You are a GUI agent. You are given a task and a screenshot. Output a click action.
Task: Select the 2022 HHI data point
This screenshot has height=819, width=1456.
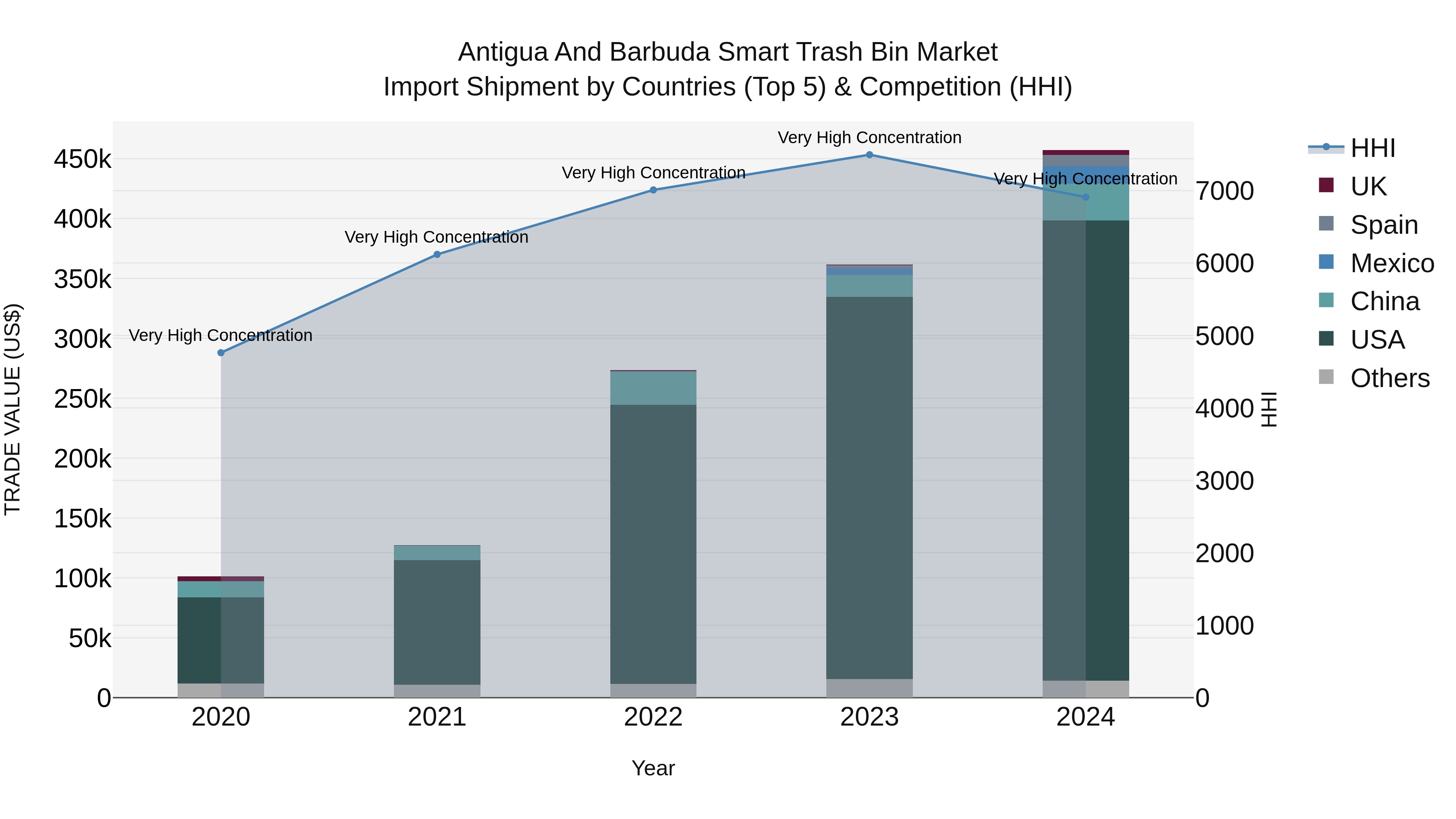pyautogui.click(x=654, y=190)
